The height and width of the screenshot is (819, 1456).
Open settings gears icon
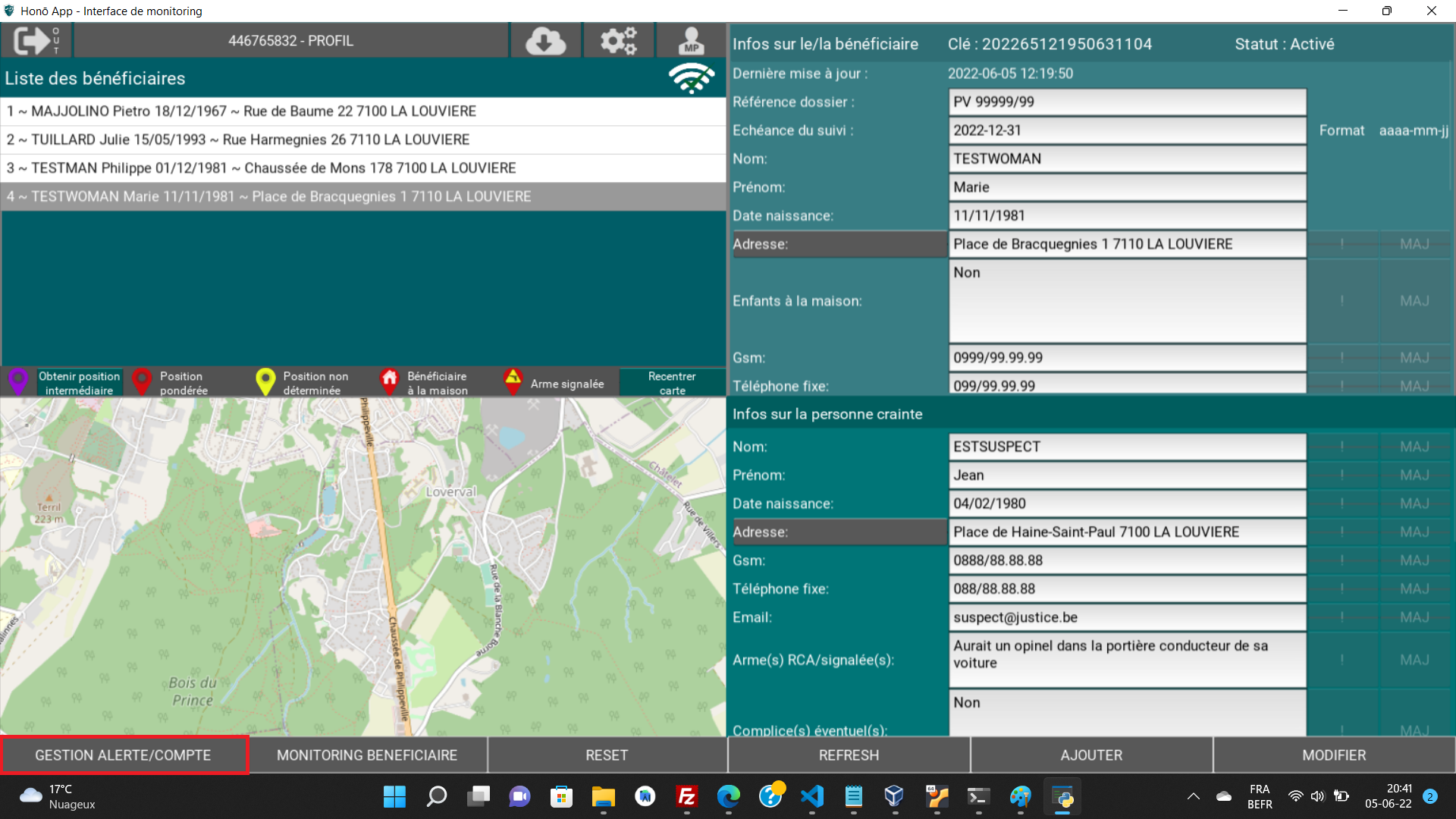point(618,40)
